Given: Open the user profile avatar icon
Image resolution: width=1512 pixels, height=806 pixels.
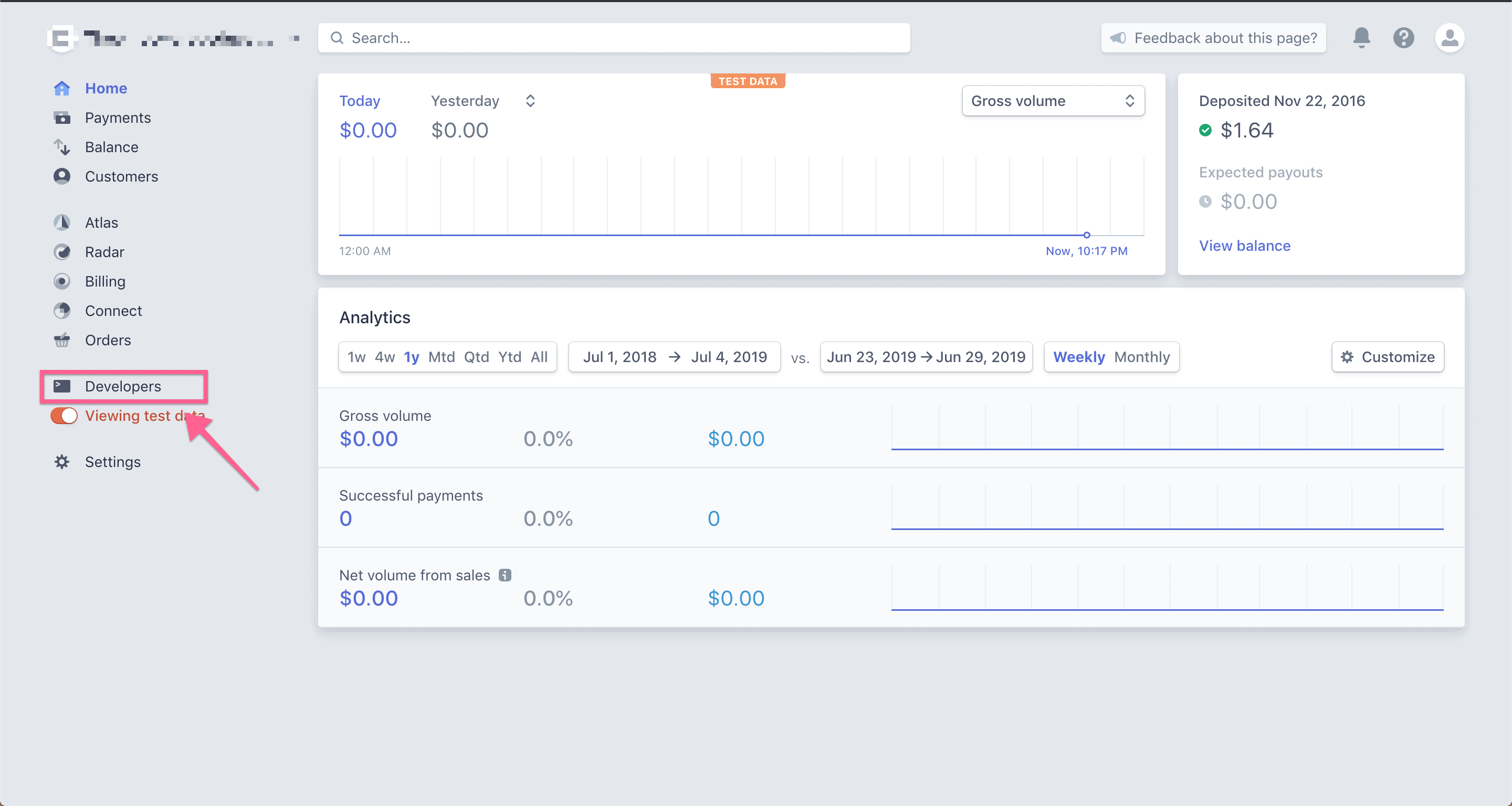Looking at the screenshot, I should [1449, 38].
